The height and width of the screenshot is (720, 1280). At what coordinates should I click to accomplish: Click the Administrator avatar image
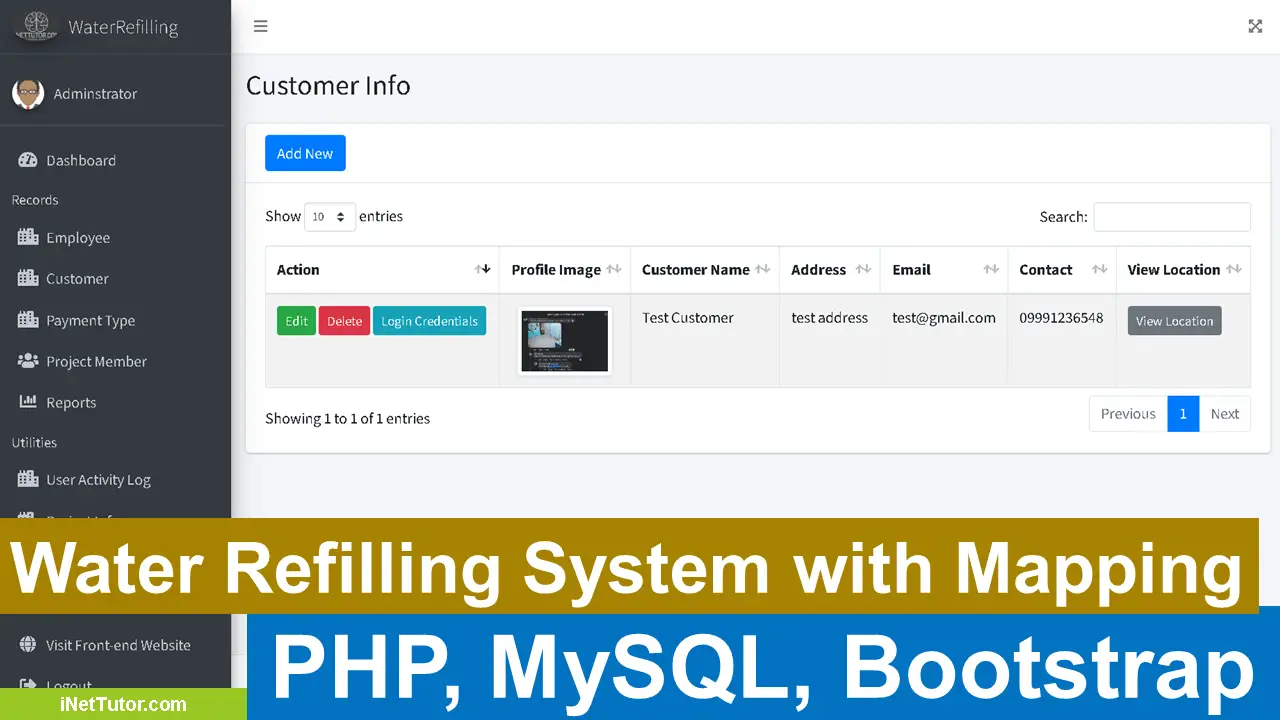[28, 93]
